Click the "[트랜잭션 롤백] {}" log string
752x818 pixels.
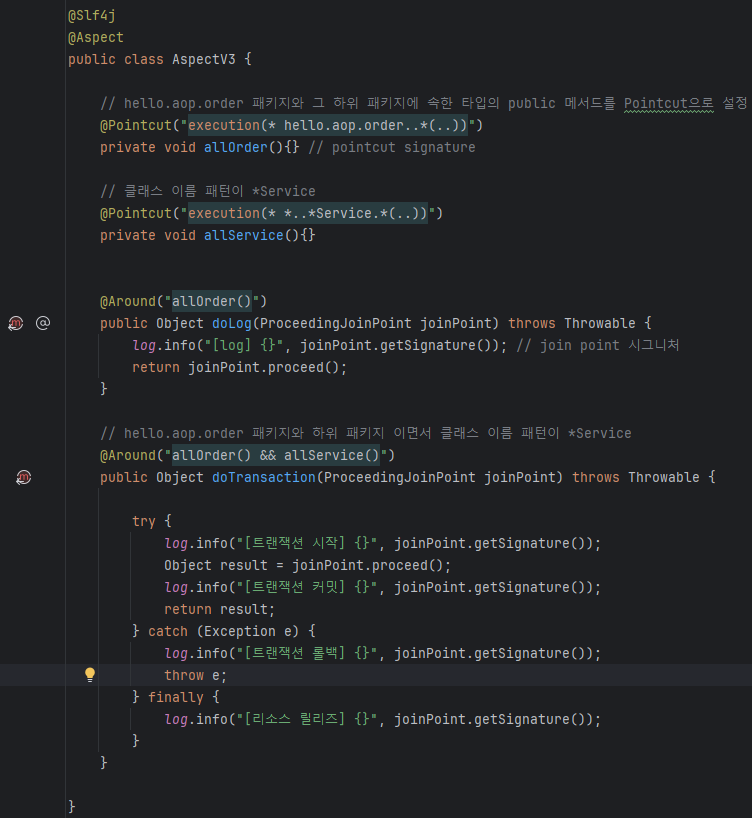coord(306,653)
